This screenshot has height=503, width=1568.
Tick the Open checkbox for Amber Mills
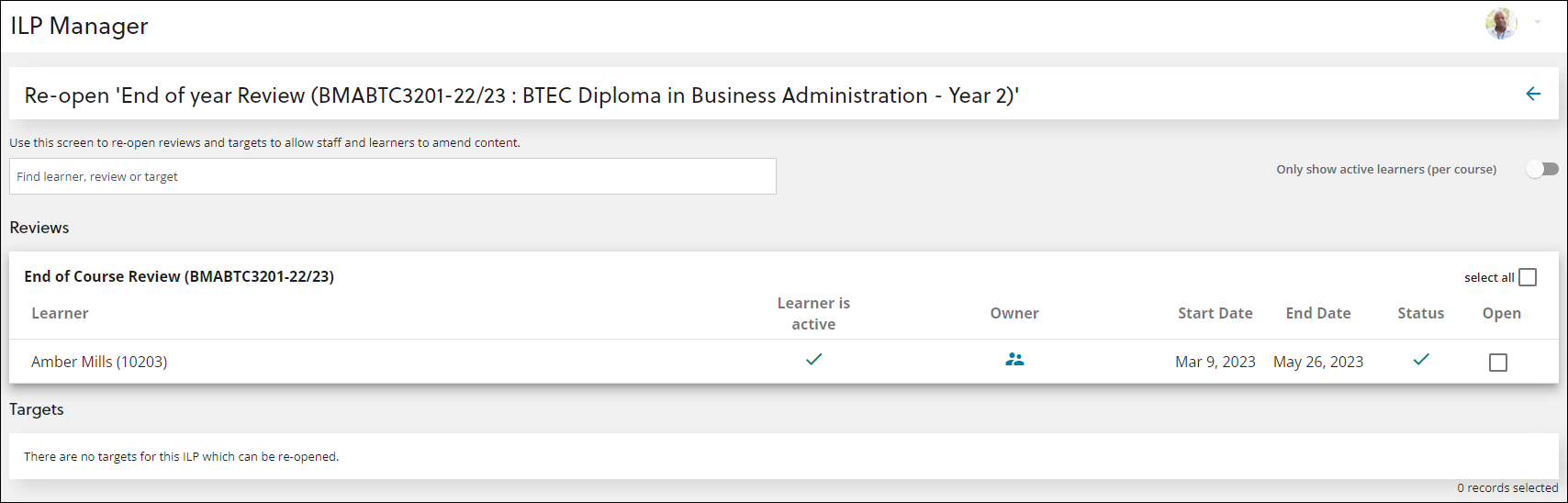1498,363
